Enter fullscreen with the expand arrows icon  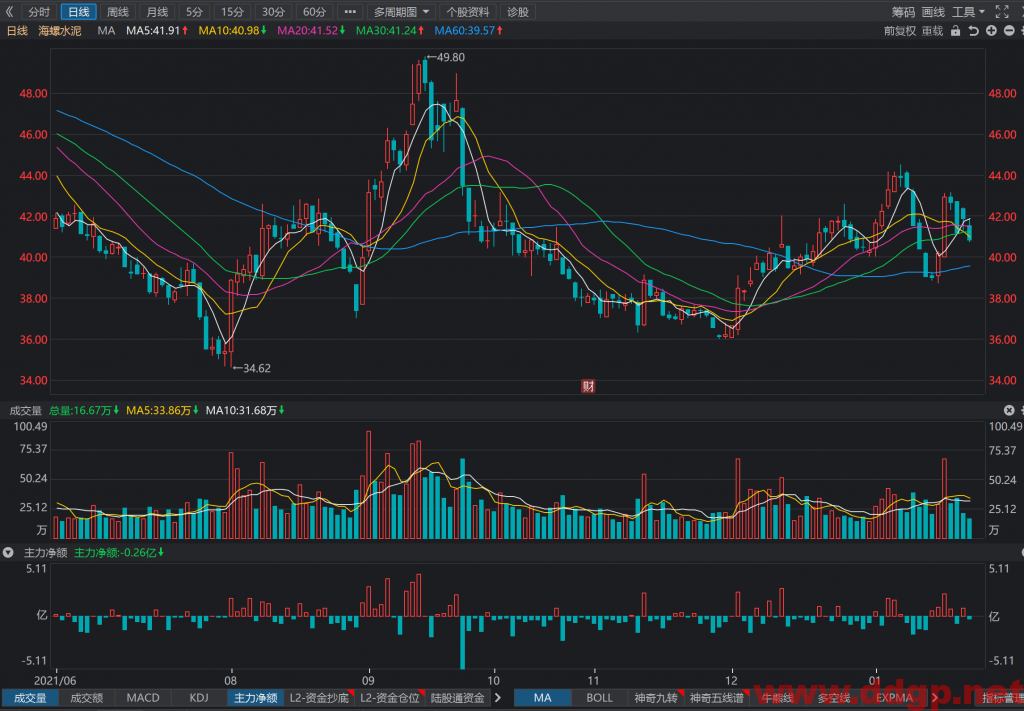[1002, 12]
